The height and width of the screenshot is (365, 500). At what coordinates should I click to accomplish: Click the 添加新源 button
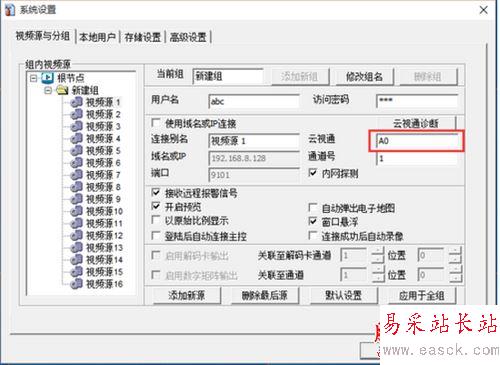pos(187,296)
